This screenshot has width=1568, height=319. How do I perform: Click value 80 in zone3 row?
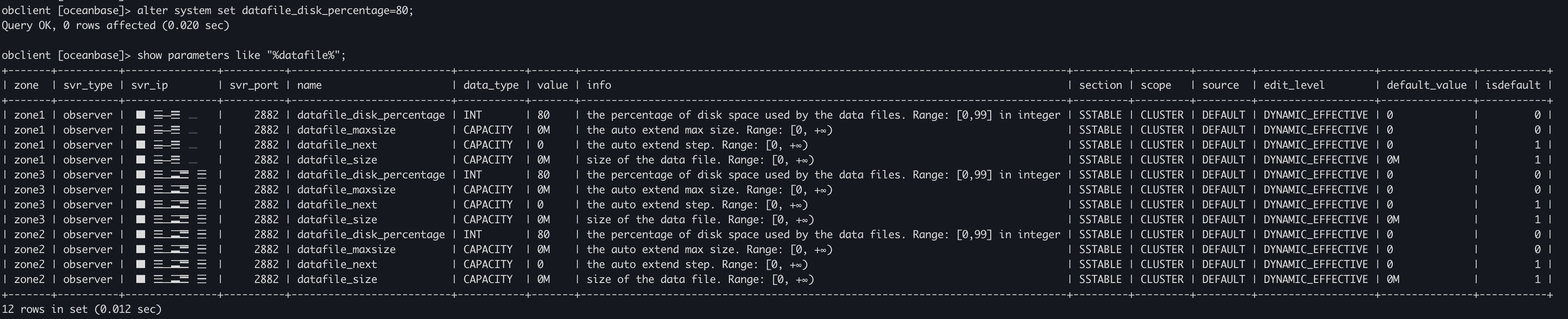543,175
